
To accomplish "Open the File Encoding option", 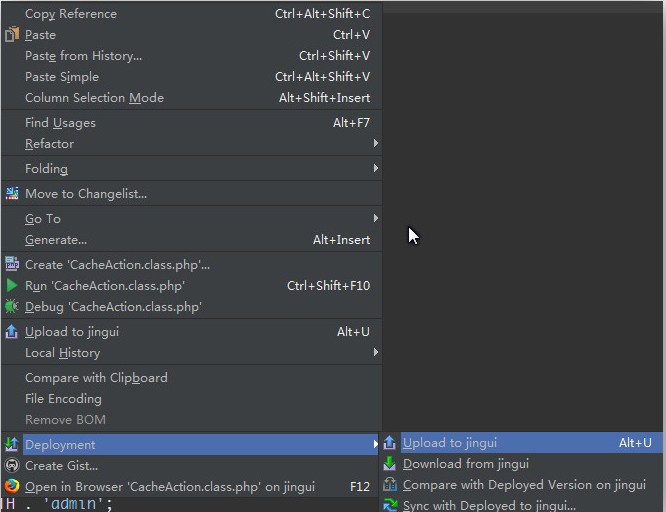I will tap(63, 399).
